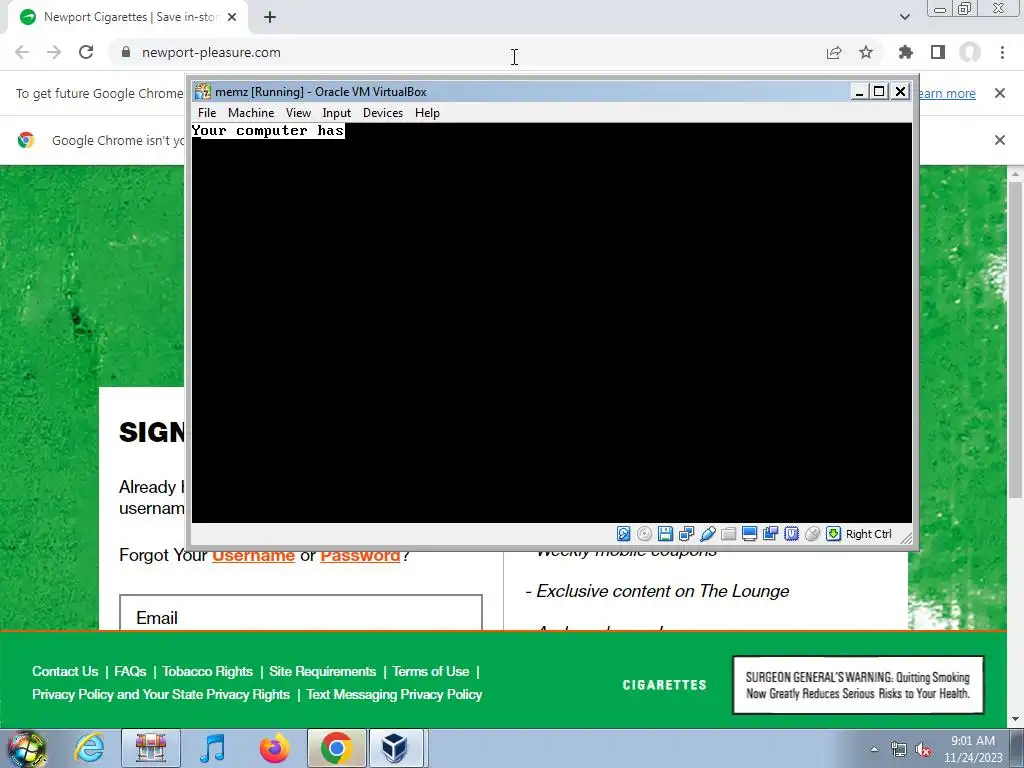The height and width of the screenshot is (768, 1024).
Task: Click the Chrome forward arrow button
Action: 54,52
